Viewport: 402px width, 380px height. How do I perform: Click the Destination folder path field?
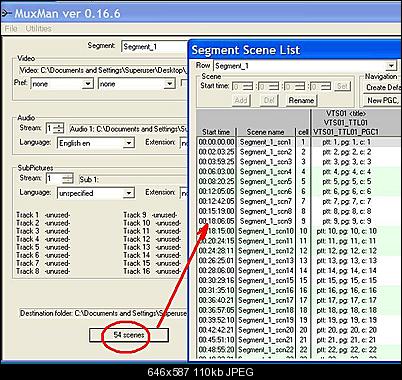[103, 313]
